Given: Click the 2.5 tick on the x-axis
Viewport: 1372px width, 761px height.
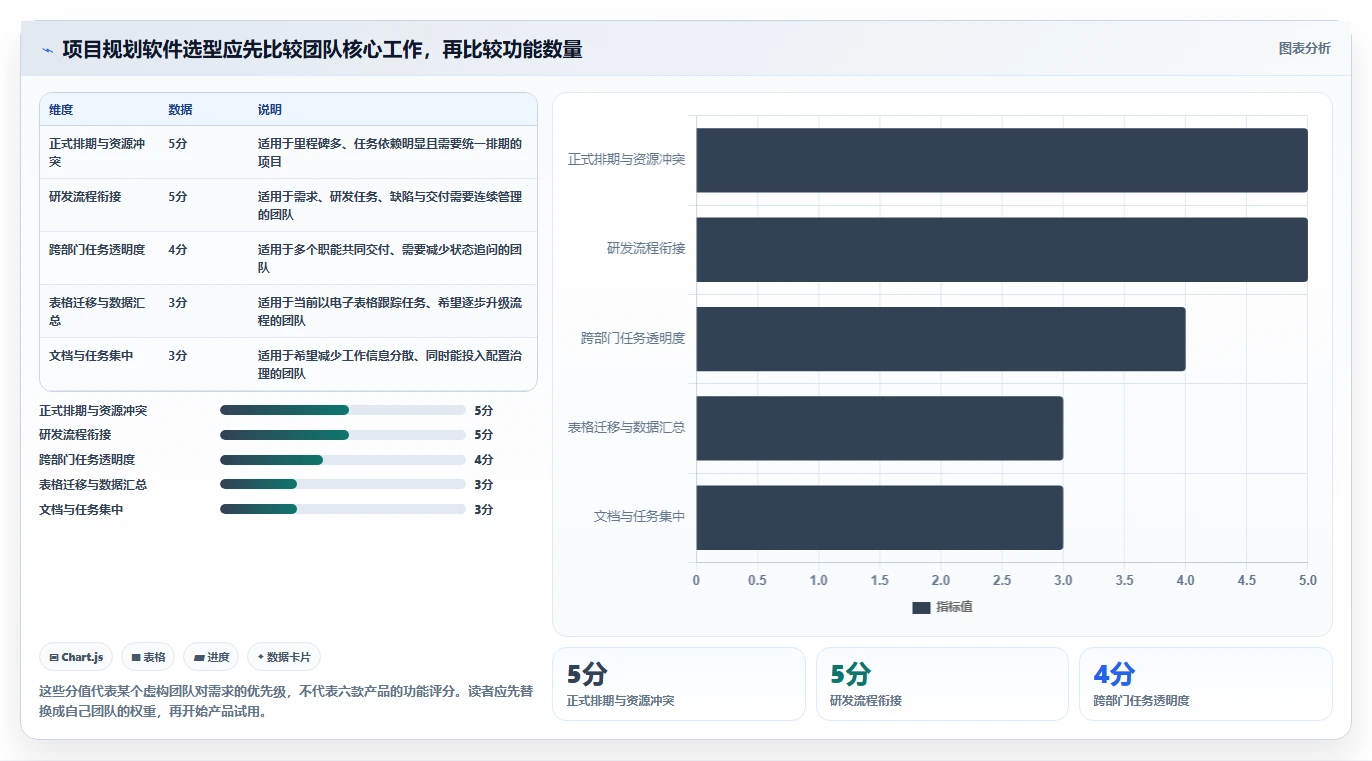Looking at the screenshot, I should pyautogui.click(x=1002, y=581).
